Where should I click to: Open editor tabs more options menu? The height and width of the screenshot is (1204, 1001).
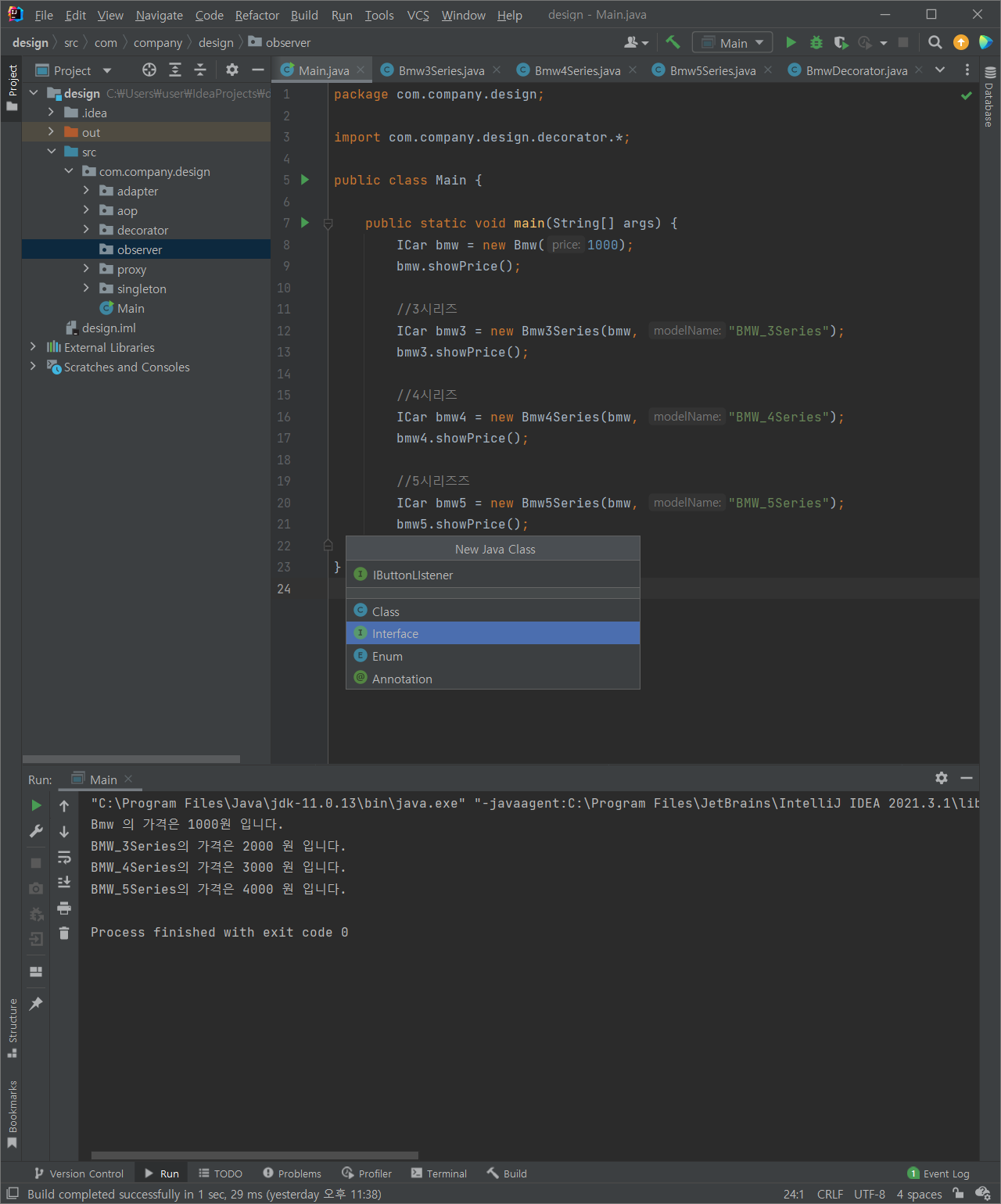click(x=967, y=70)
